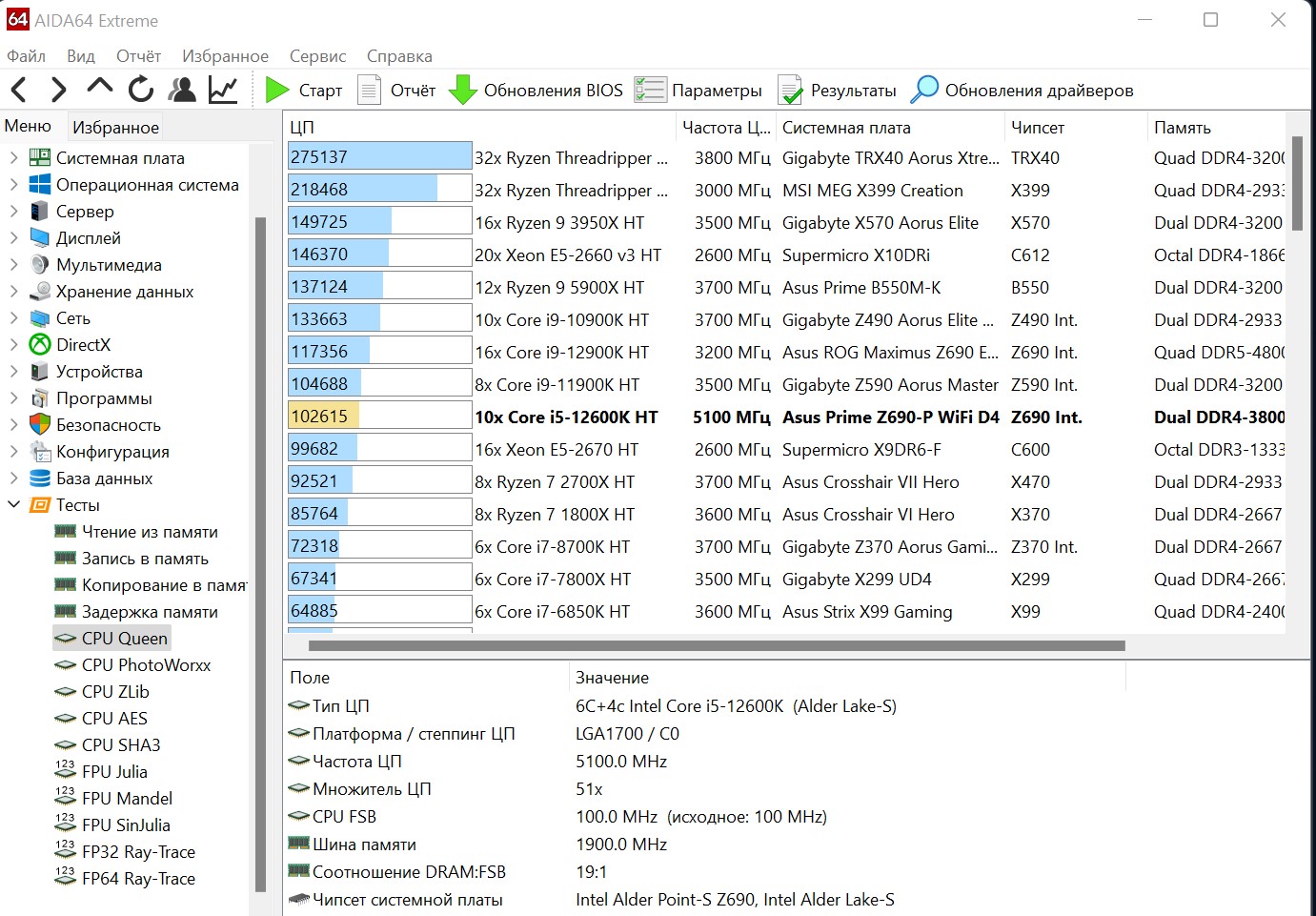This screenshot has width=1316, height=916.
Task: Open Обновления BIOS from the toolbar
Action: coord(536,91)
